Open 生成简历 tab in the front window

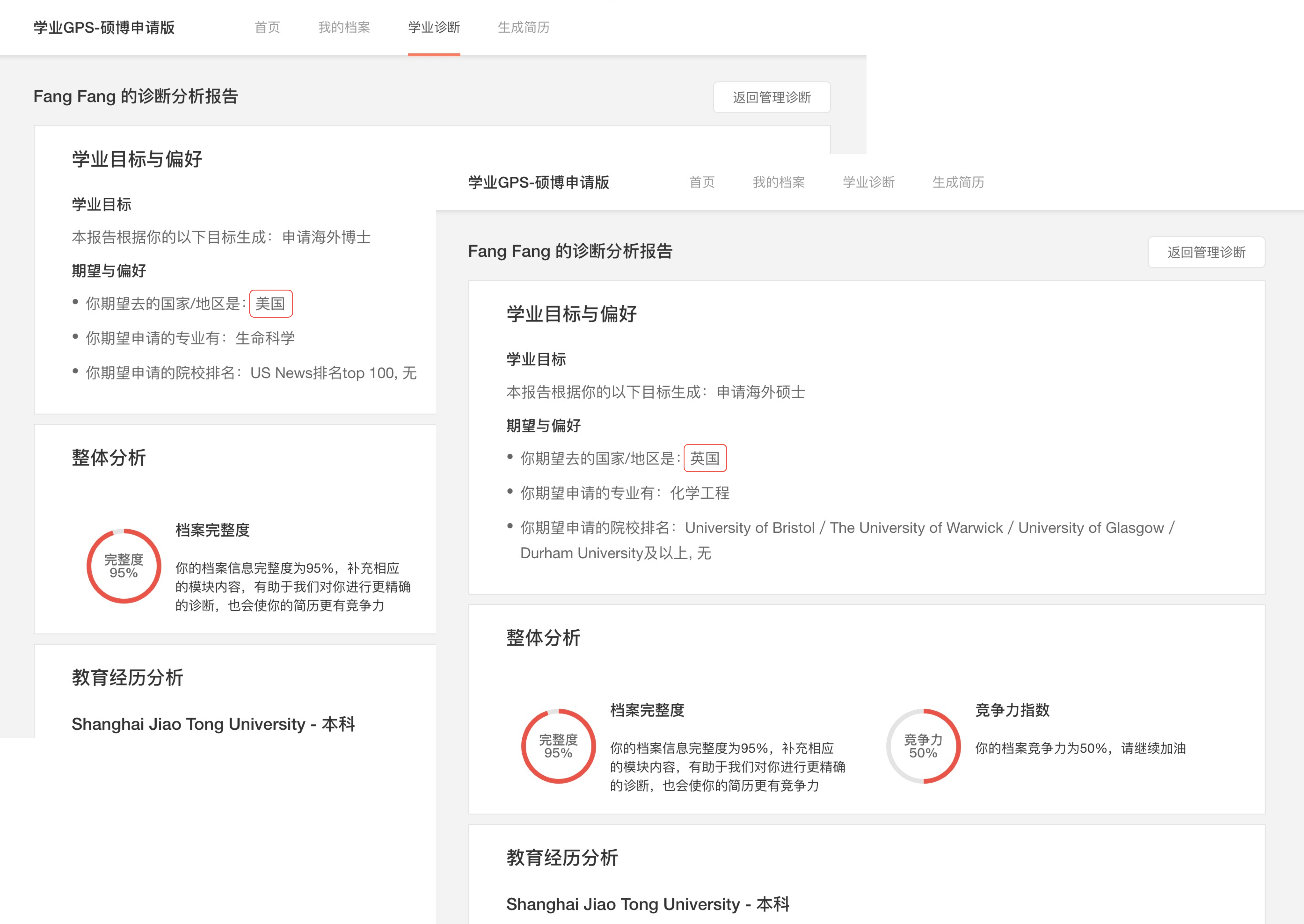(x=959, y=182)
